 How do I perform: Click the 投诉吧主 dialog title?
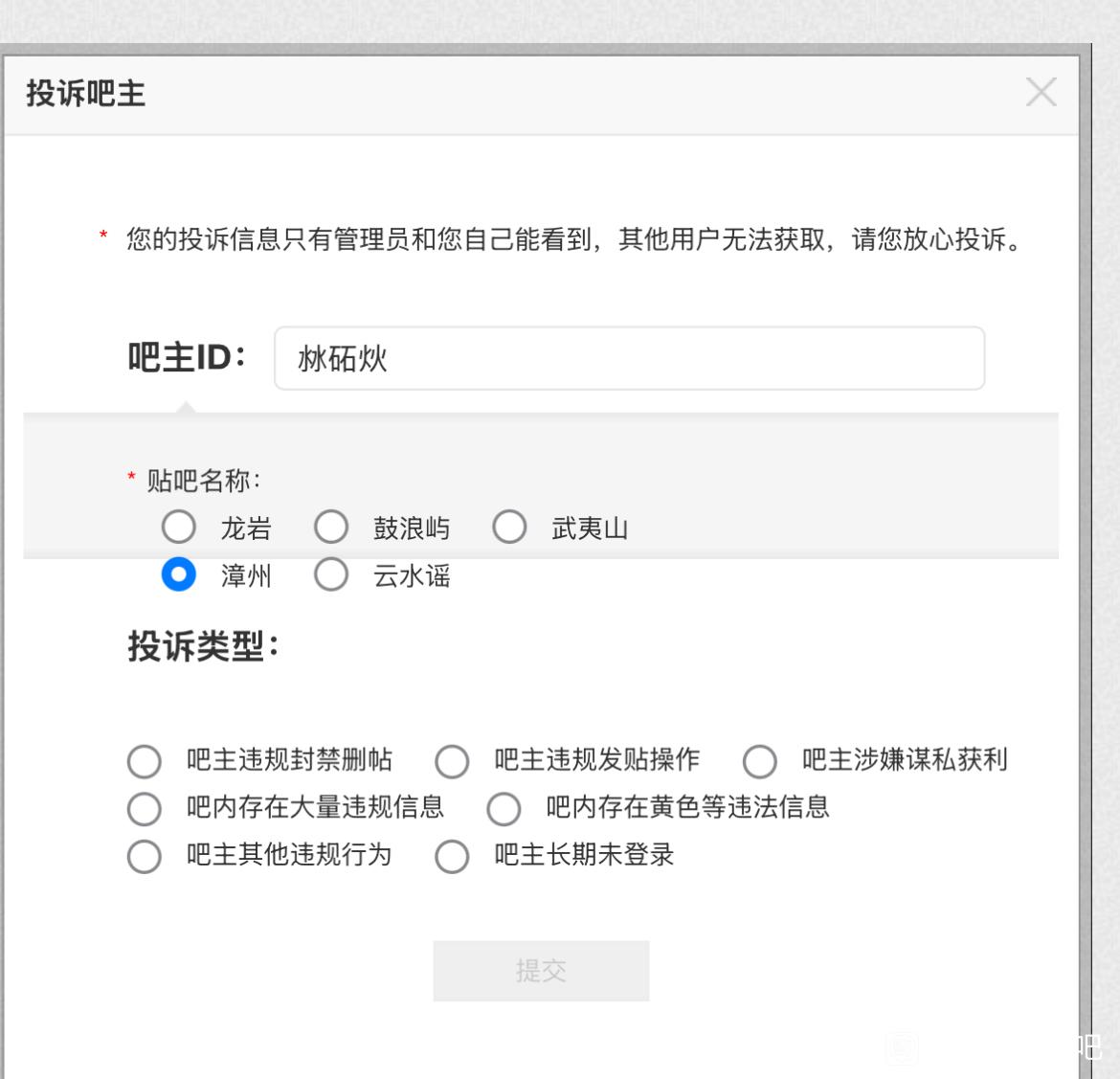coord(86,94)
